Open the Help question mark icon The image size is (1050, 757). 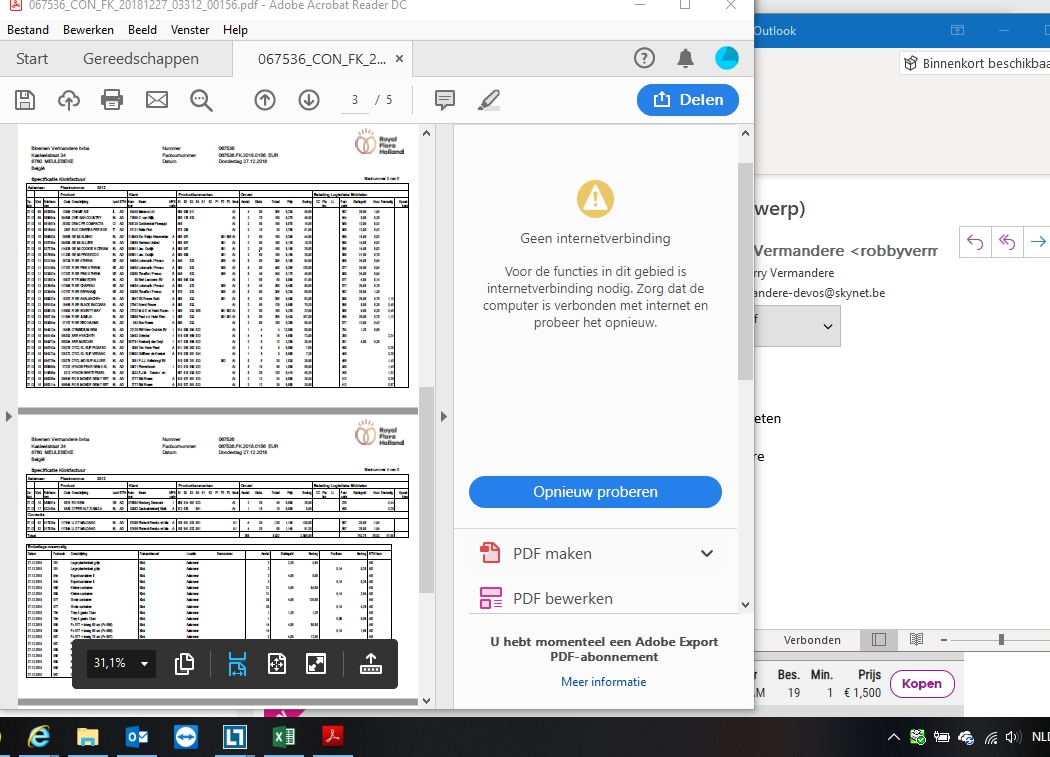(x=644, y=58)
